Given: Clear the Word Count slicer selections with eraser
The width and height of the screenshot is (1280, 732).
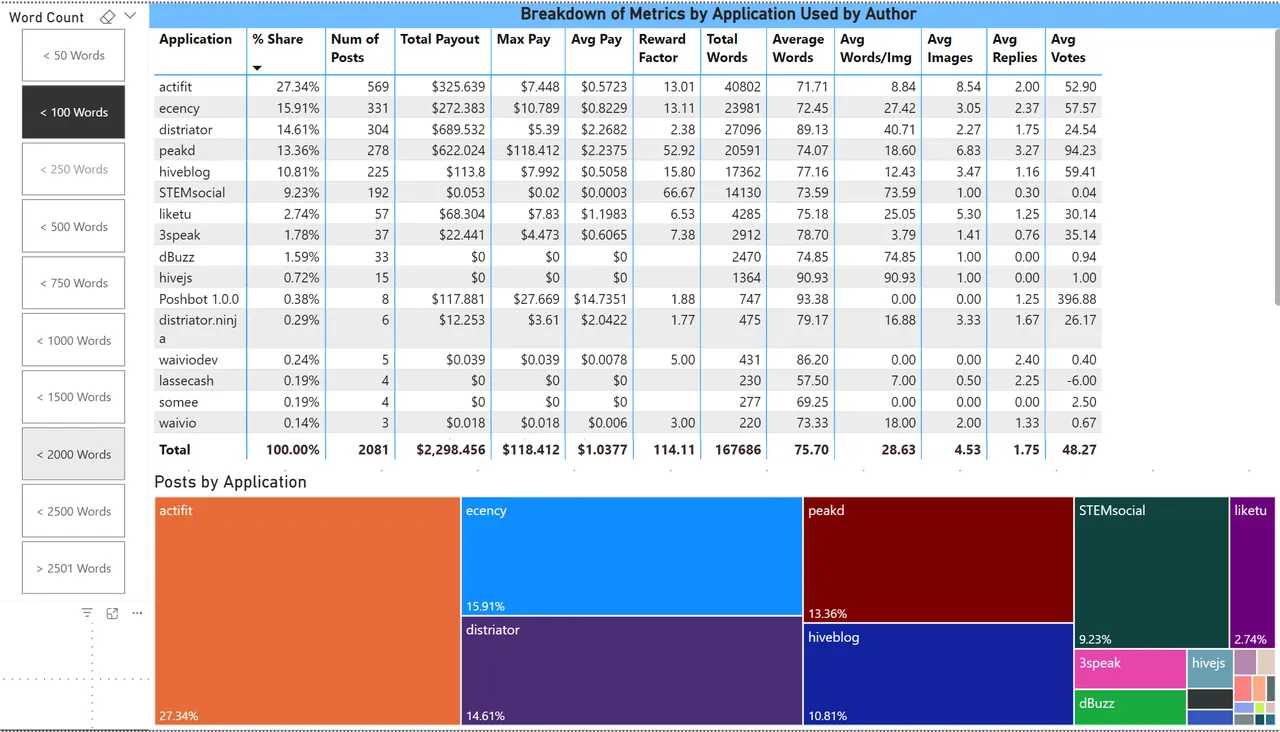Looking at the screenshot, I should coord(108,17).
